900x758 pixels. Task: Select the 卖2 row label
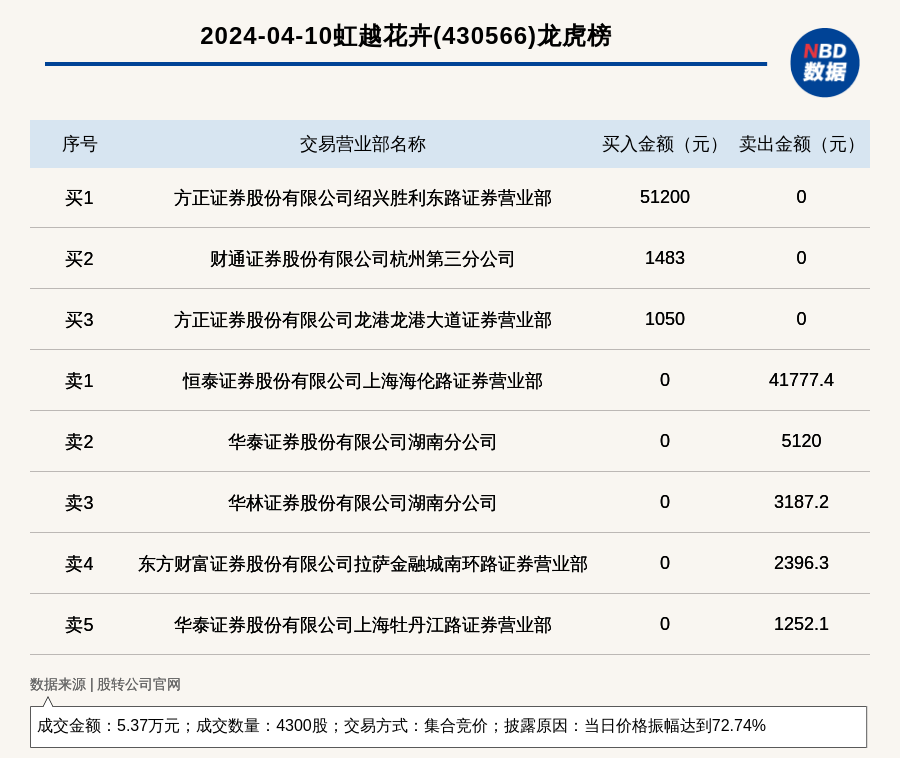pyautogui.click(x=79, y=442)
